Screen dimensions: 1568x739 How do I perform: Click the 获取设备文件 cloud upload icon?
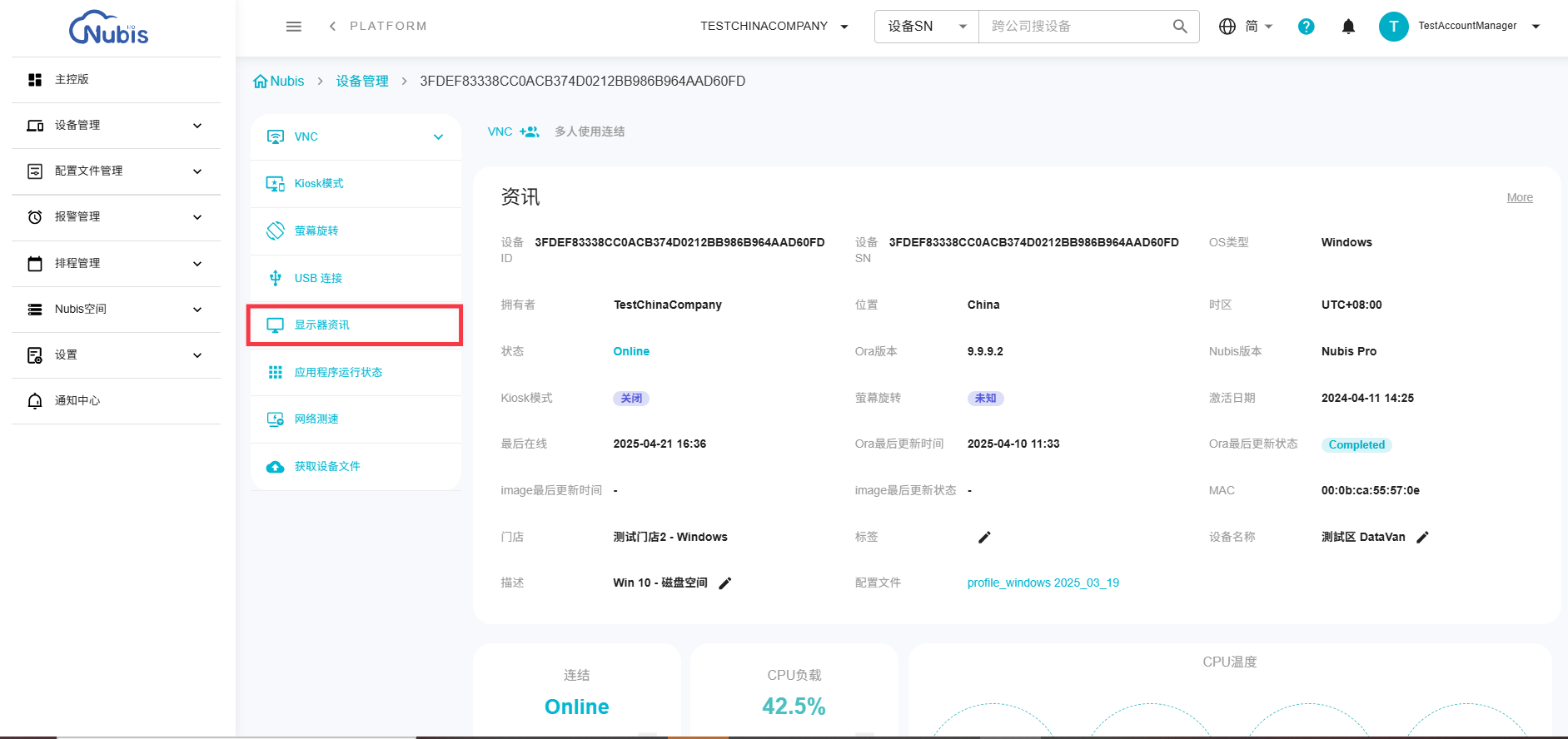click(276, 467)
